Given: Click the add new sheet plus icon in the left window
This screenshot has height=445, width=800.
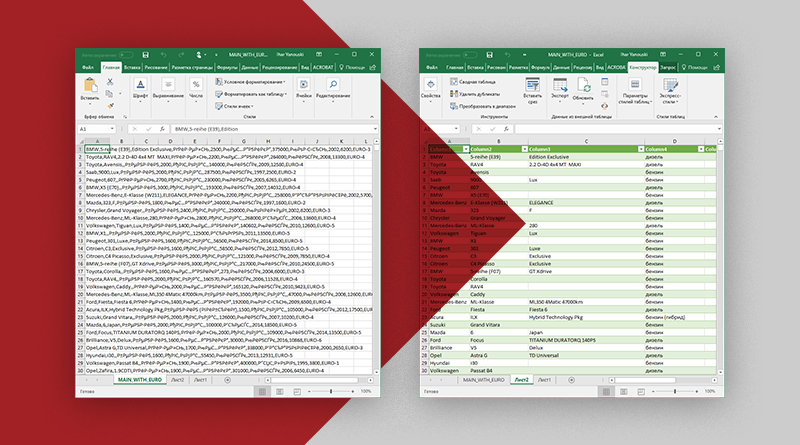Looking at the screenshot, I should pos(228,380).
